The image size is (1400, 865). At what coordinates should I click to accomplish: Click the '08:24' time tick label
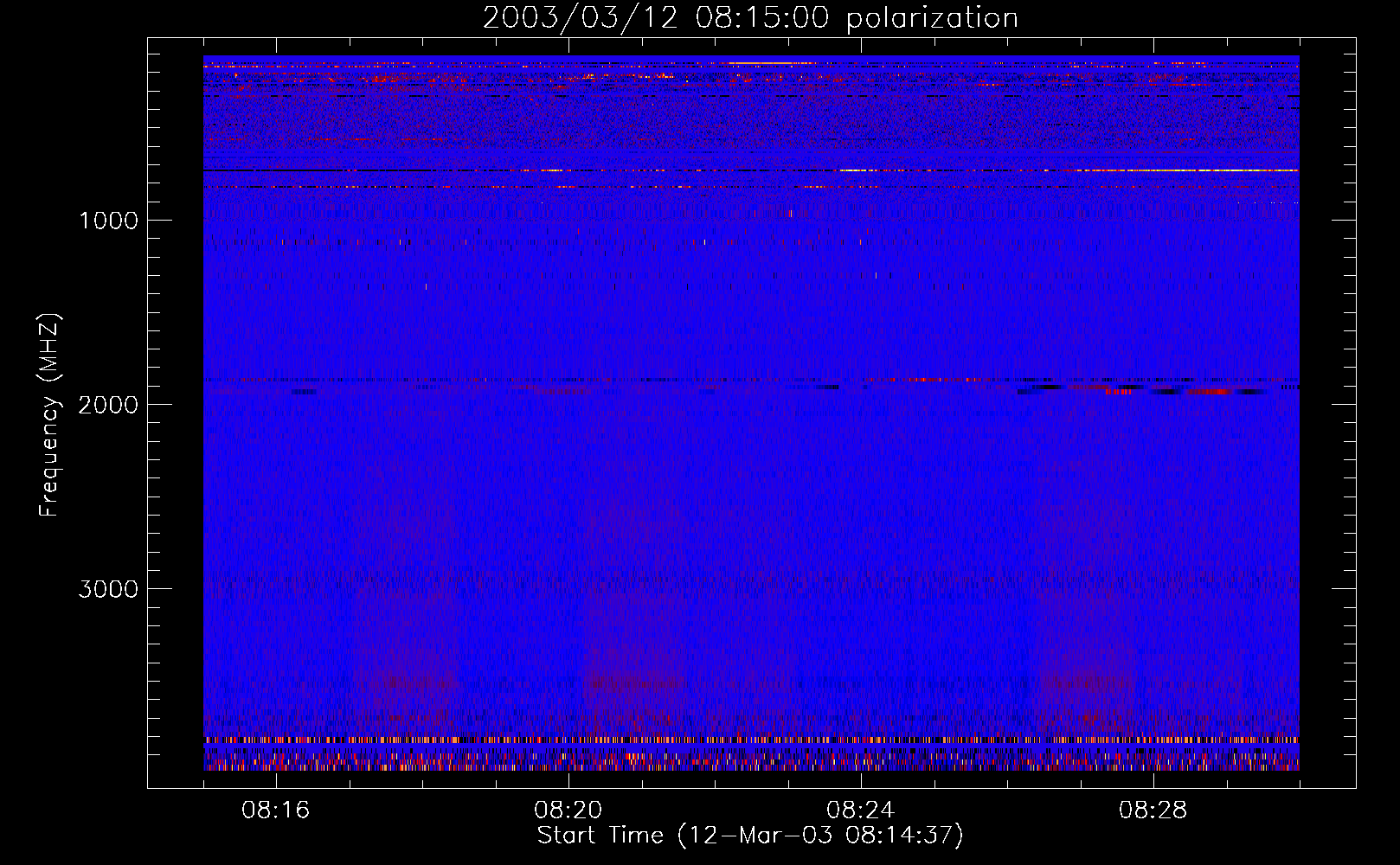[x=861, y=811]
